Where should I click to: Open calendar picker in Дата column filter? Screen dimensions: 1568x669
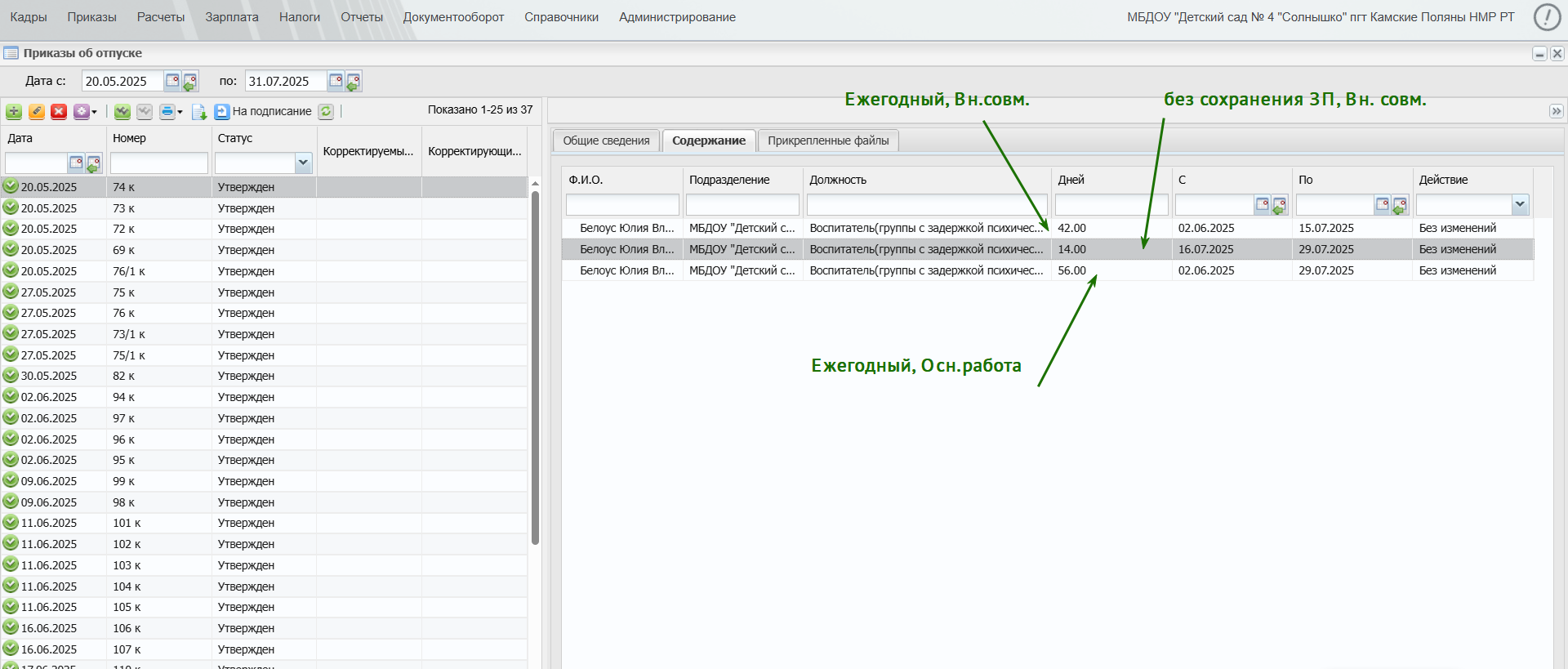(76, 163)
